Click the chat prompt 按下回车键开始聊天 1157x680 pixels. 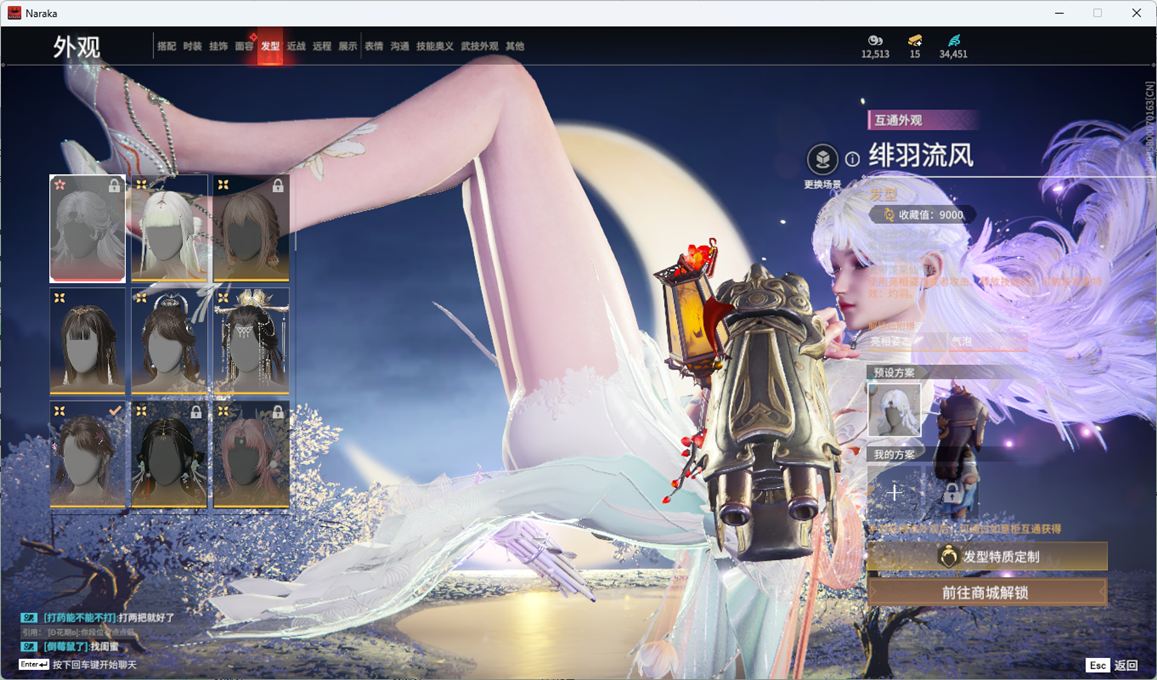[94, 665]
